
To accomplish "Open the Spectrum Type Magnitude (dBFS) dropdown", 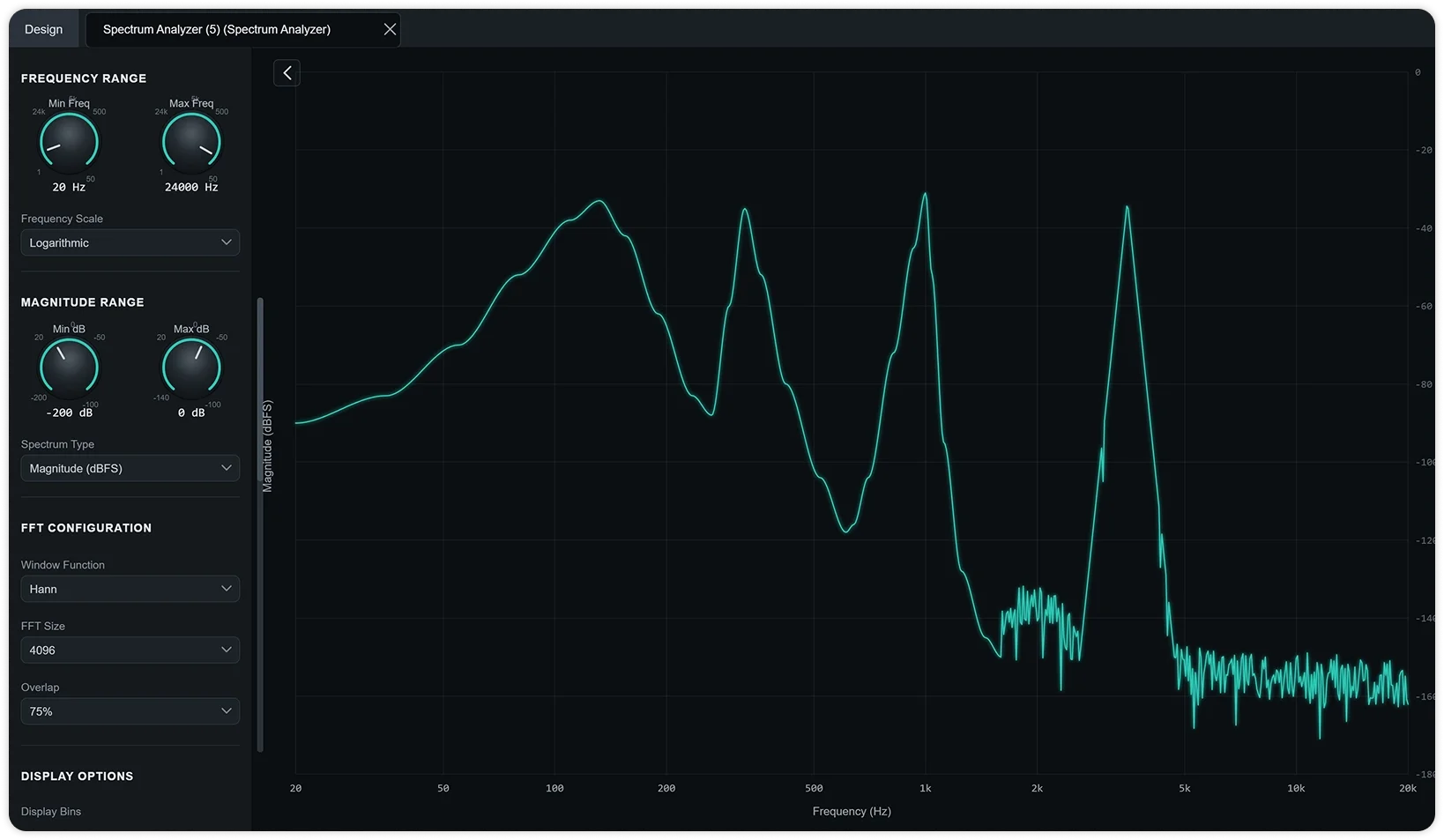I will click(x=130, y=468).
